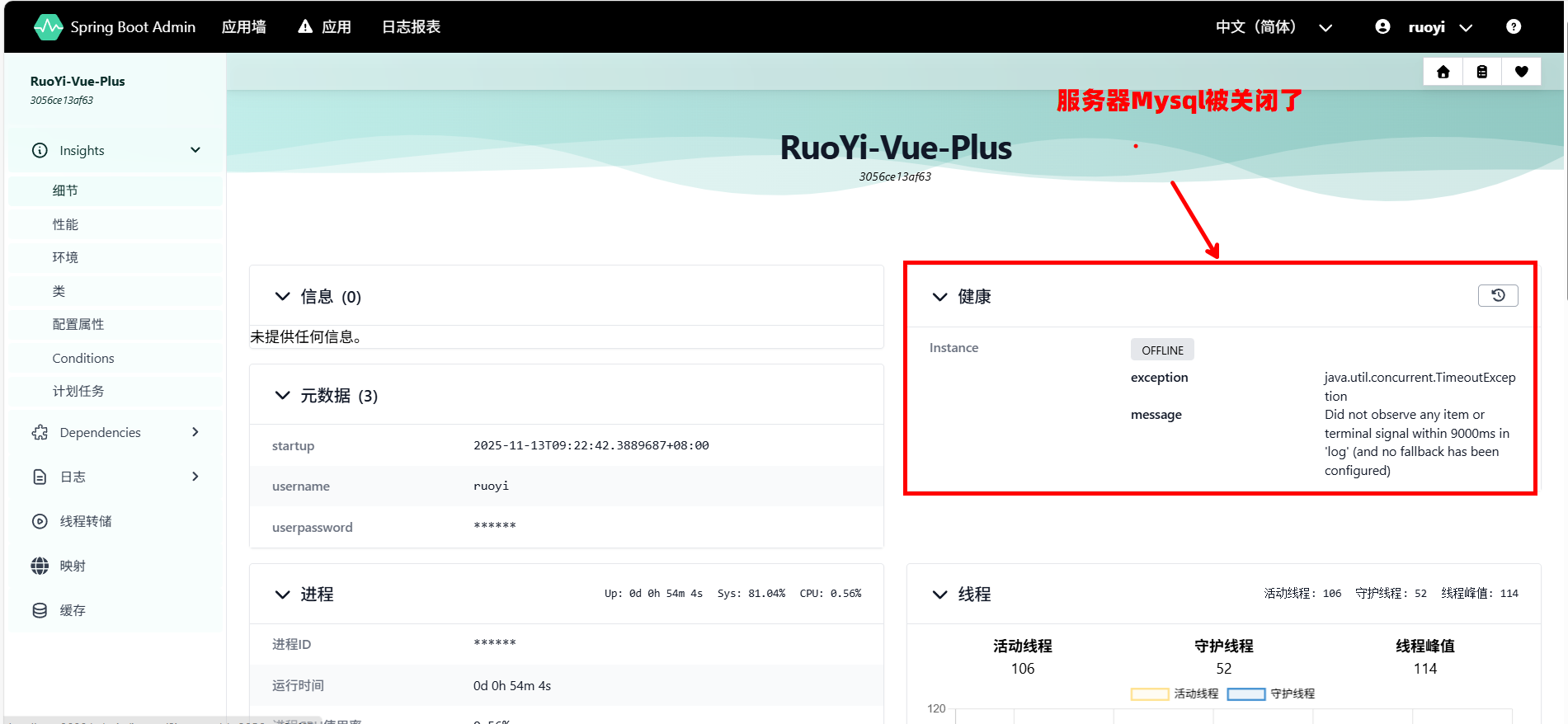
Task: Click the clipboard icon next to home
Action: [x=1481, y=72]
